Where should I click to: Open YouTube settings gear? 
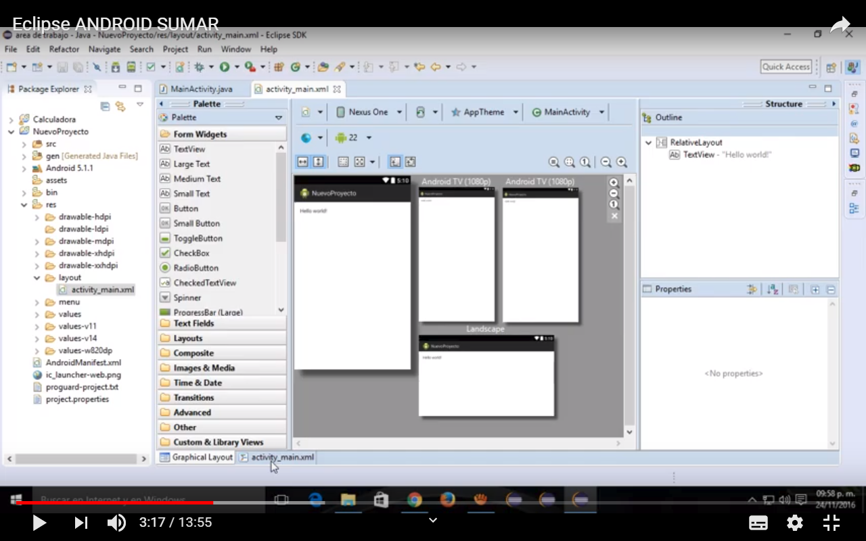(x=795, y=522)
